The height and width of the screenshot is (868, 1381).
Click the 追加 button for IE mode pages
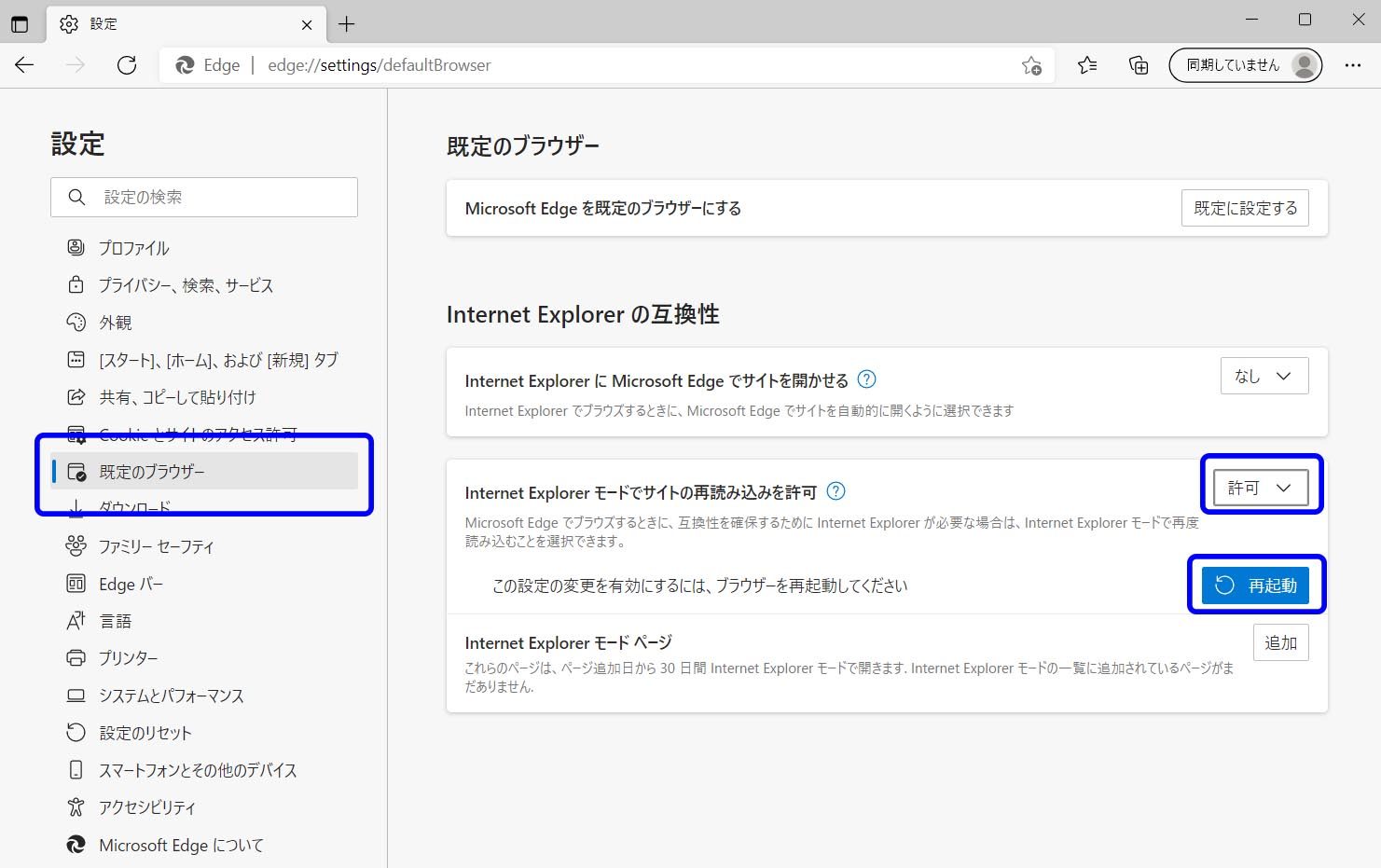point(1281,642)
